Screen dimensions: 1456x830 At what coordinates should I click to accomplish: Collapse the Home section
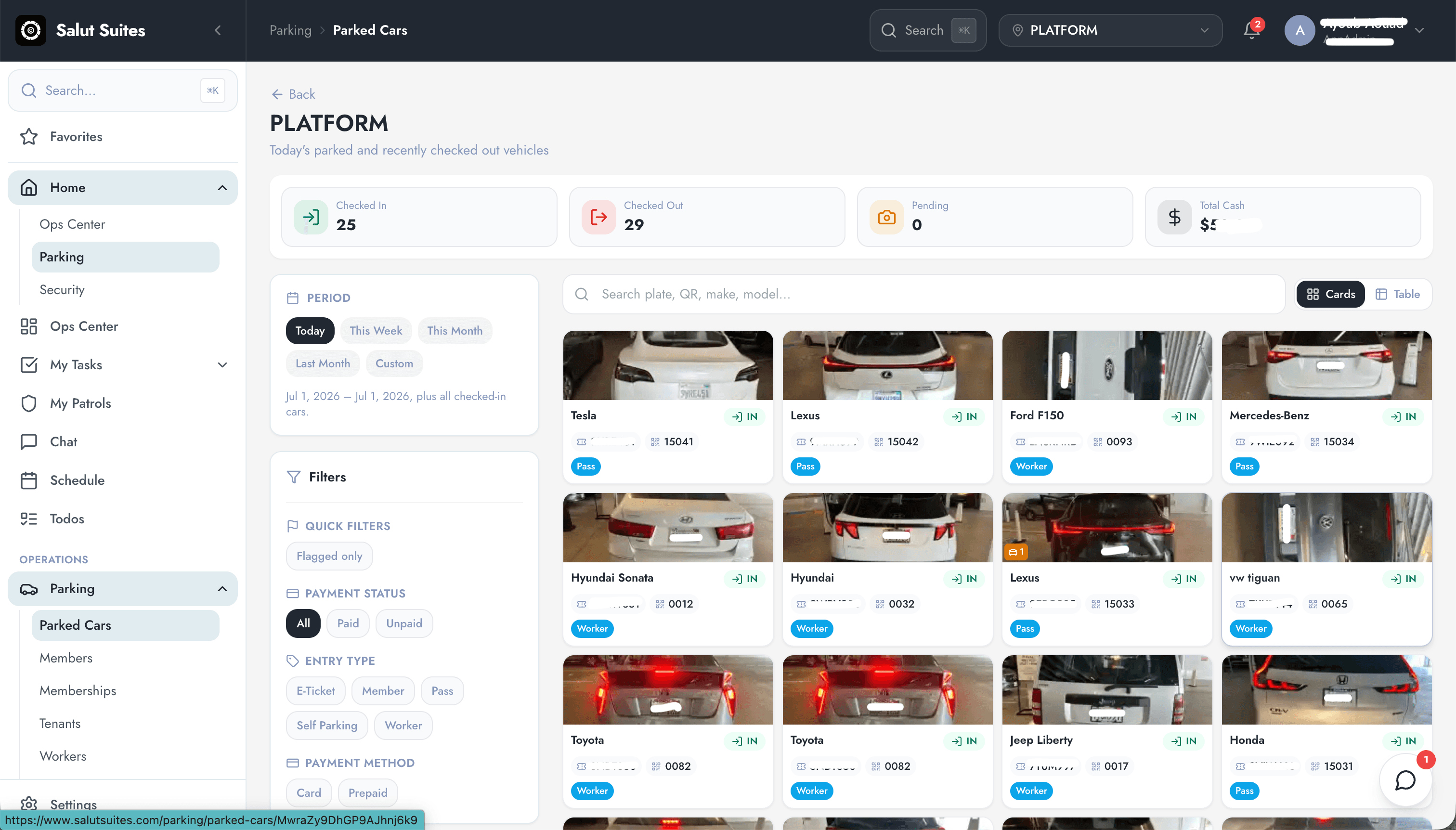click(x=222, y=188)
